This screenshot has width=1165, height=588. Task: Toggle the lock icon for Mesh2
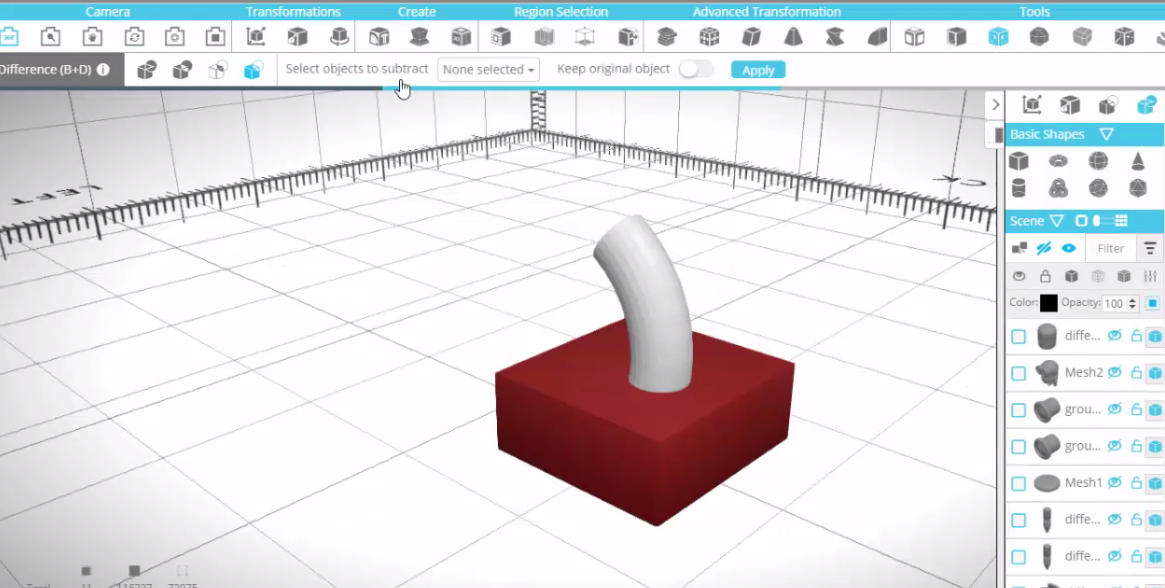coord(1136,372)
